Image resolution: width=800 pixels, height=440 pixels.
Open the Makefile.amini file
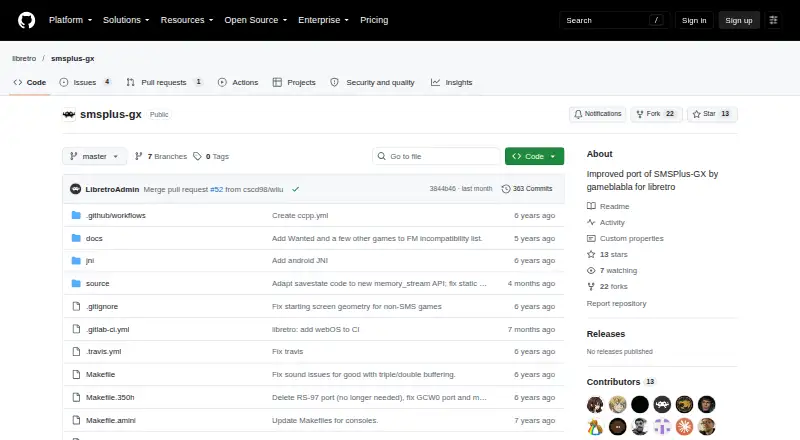tap(111, 420)
